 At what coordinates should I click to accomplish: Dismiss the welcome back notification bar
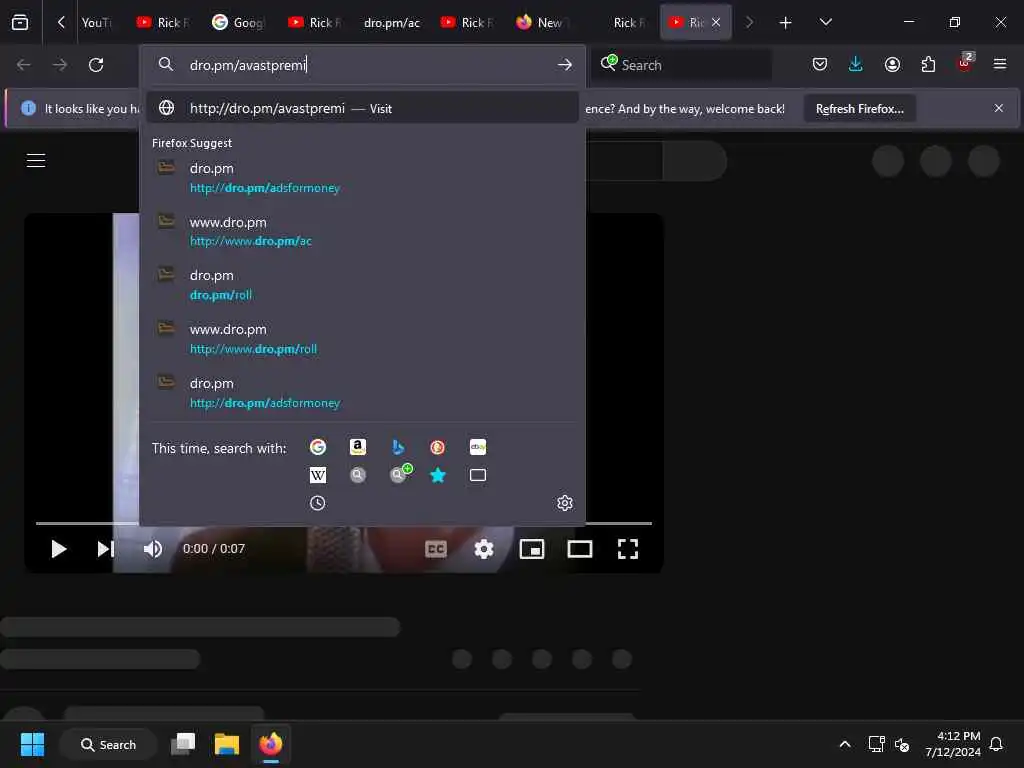pos(999,108)
